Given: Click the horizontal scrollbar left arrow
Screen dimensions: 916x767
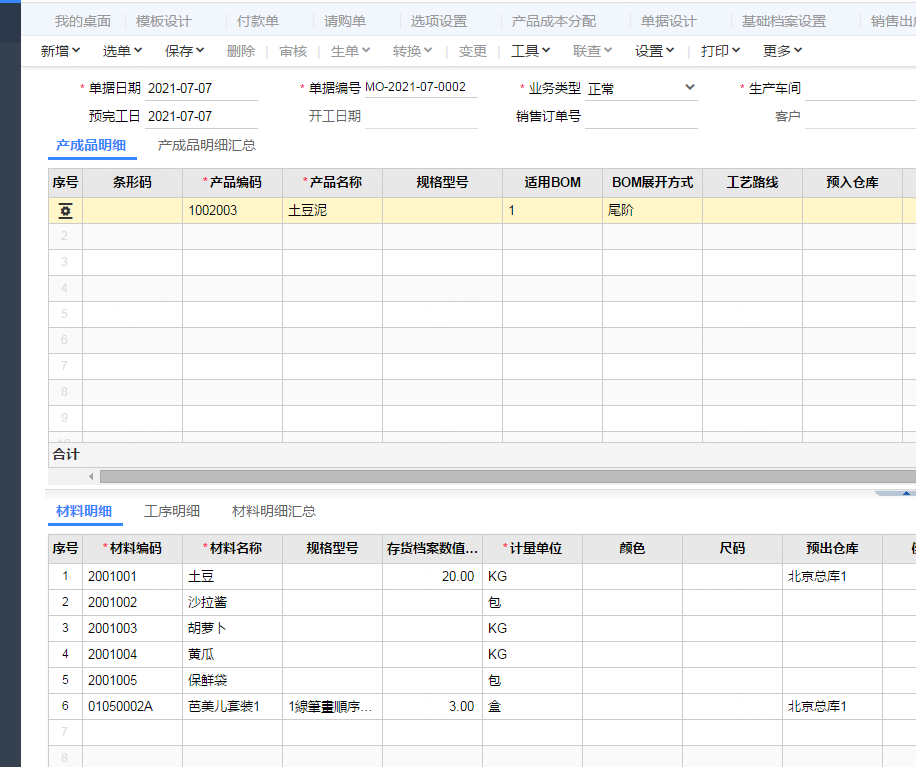Looking at the screenshot, I should [x=91, y=477].
